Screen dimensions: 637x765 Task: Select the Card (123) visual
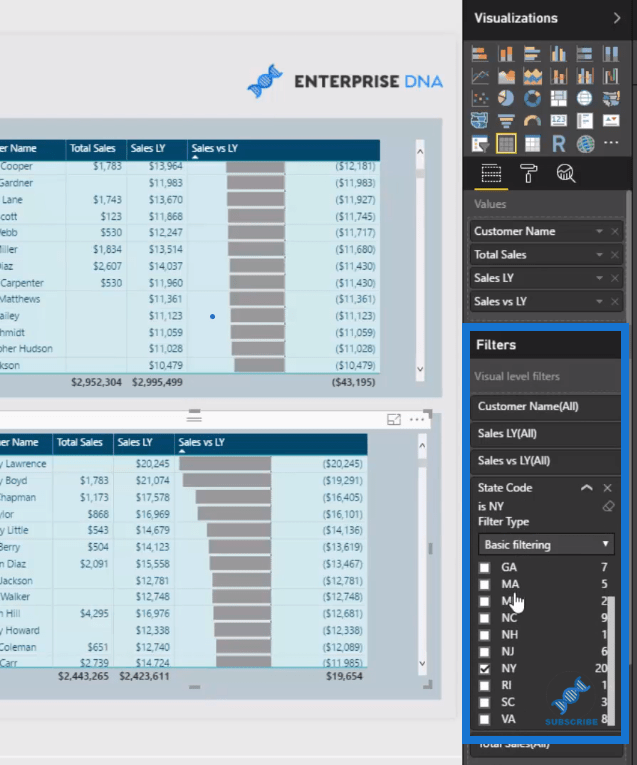click(x=558, y=121)
